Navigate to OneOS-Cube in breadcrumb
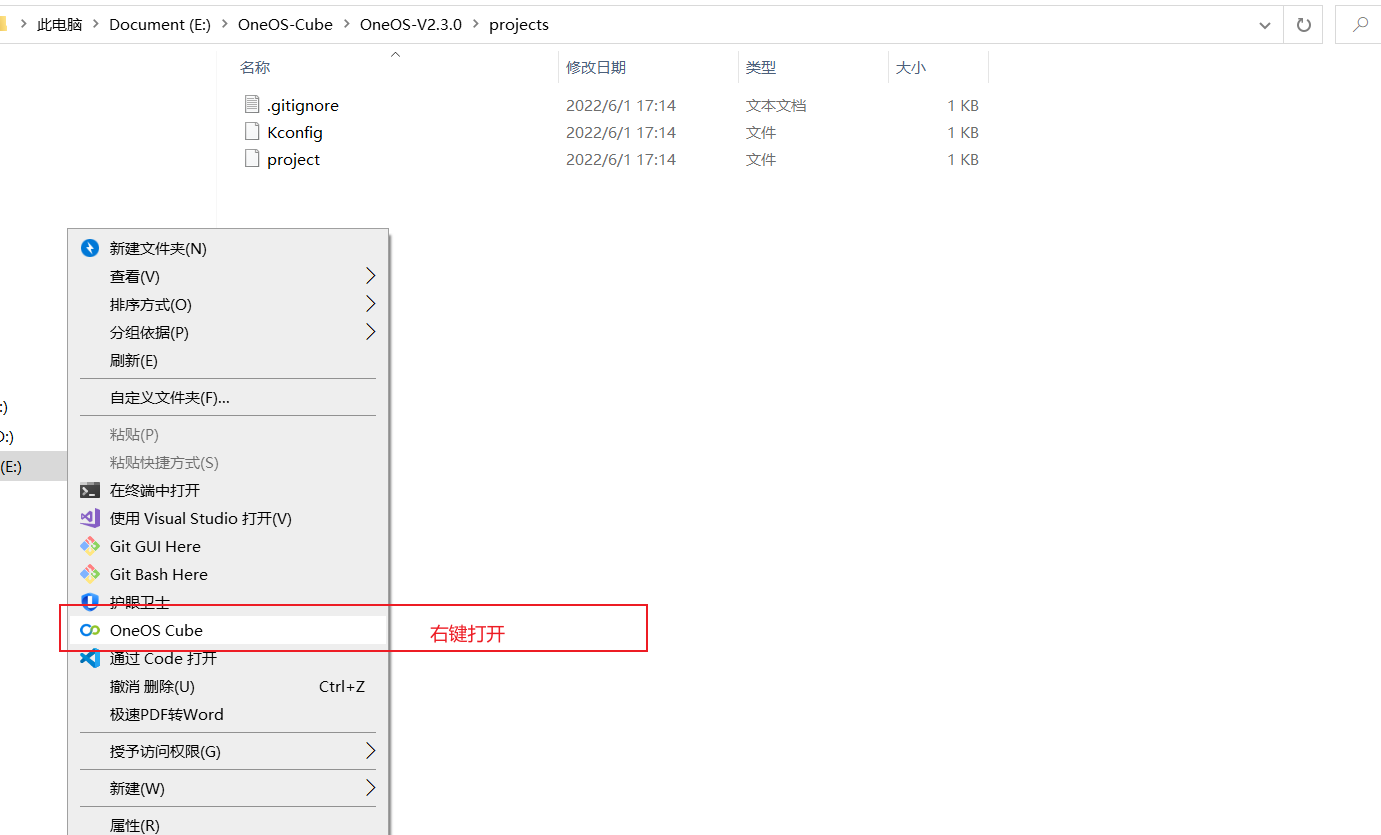 coord(285,25)
